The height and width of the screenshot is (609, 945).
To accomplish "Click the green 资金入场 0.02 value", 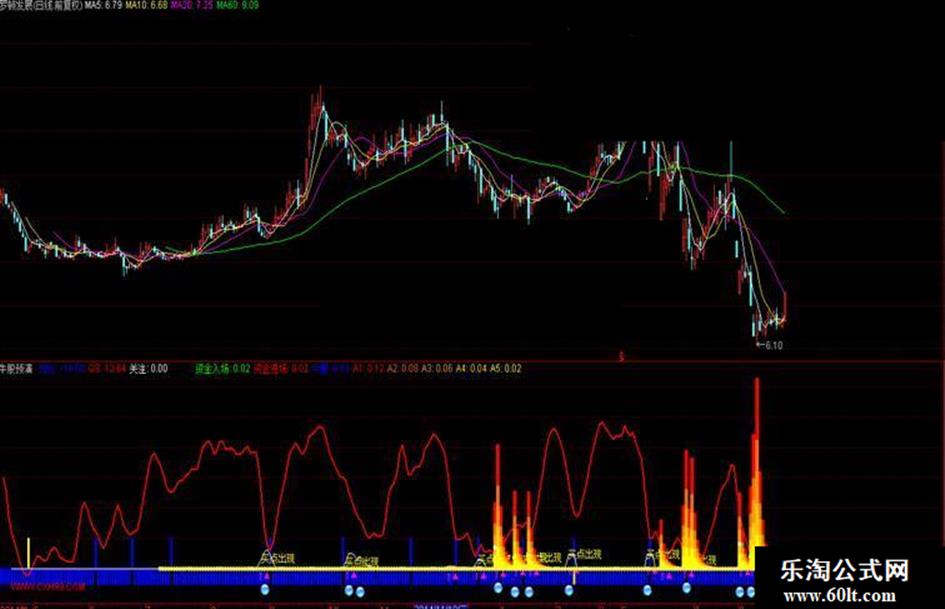I will (222, 368).
